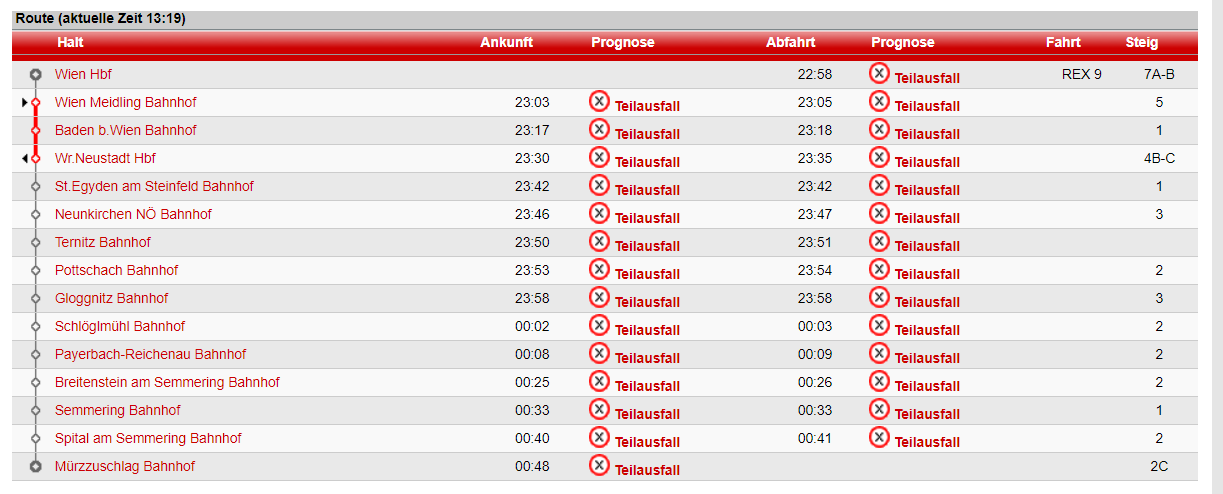The width and height of the screenshot is (1223, 494).
Task: Click cancellation icon in Wien Meidling arrival forecast
Action: click(599, 101)
